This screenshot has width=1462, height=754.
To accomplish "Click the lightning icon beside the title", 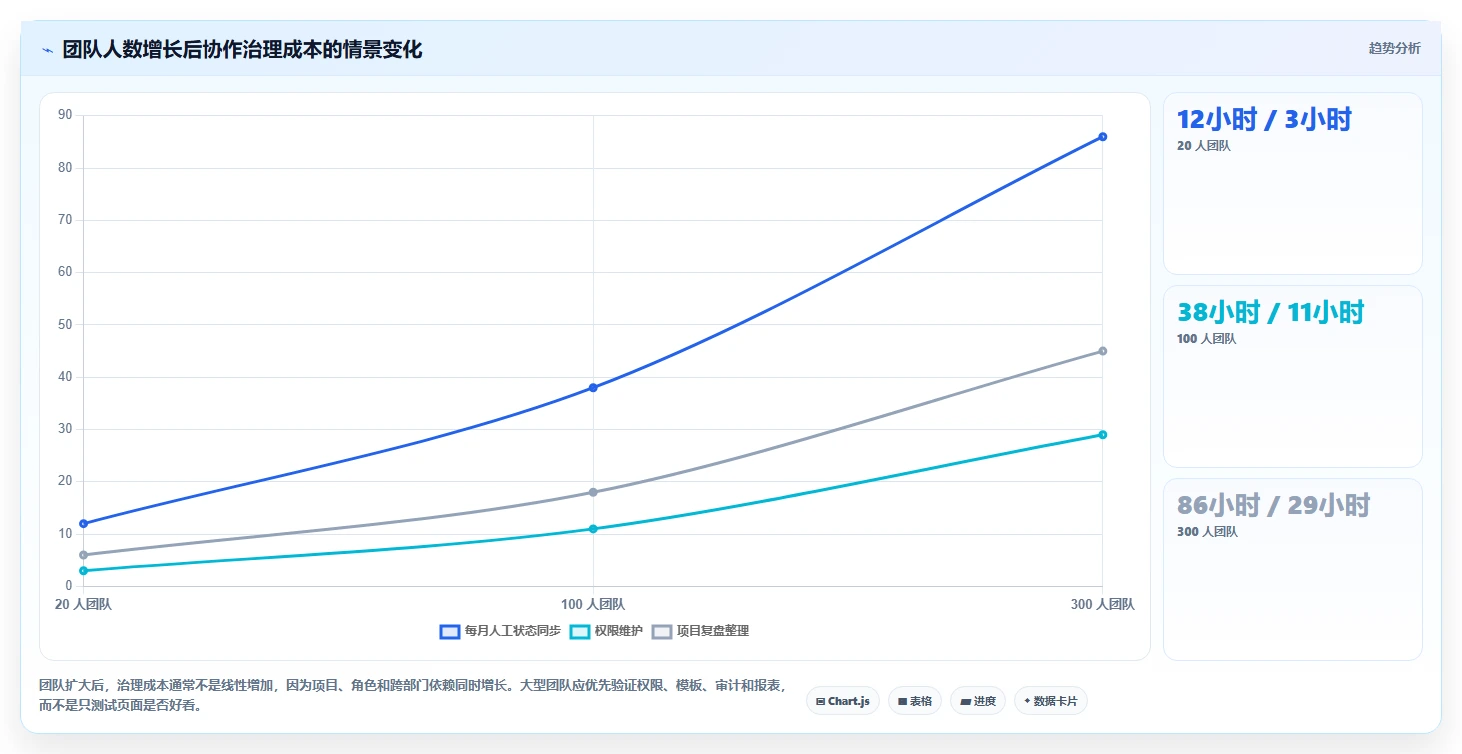I will click(47, 50).
